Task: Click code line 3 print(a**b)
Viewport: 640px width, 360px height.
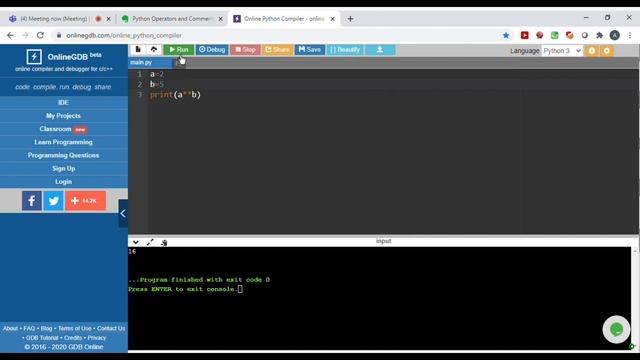Action: (175, 95)
